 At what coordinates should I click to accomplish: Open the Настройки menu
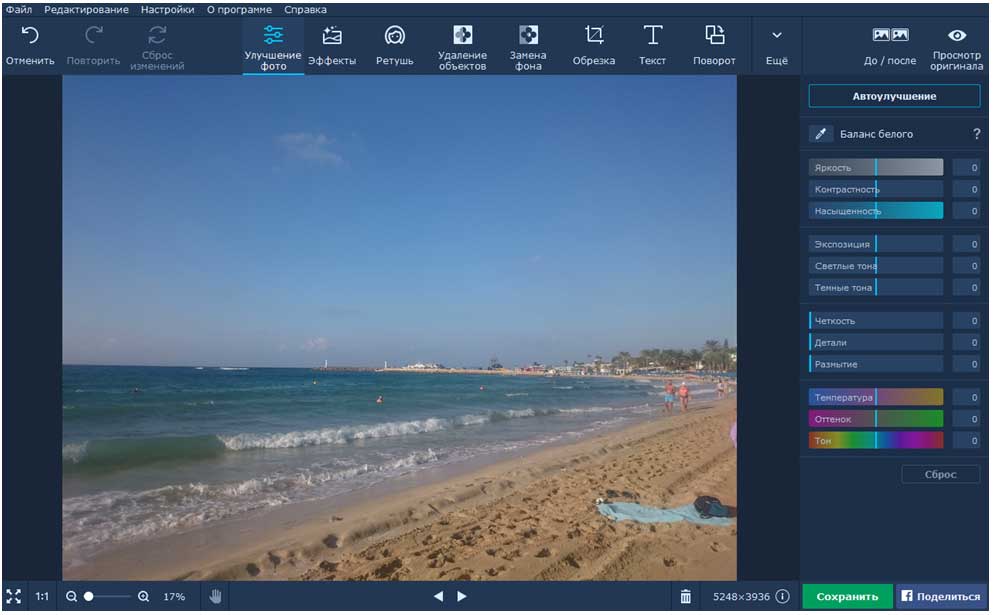coord(167,10)
